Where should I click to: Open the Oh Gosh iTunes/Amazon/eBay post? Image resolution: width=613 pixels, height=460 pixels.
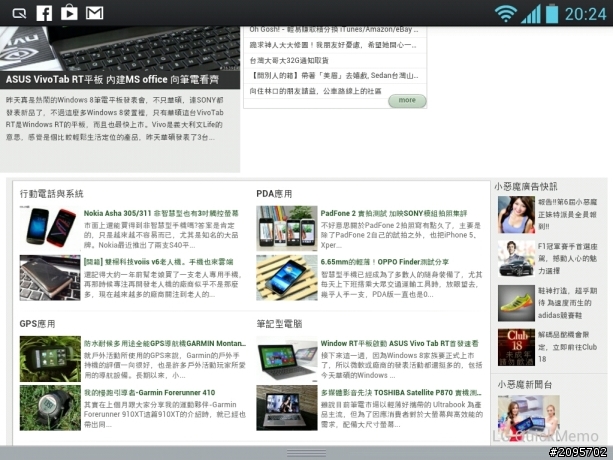334,30
